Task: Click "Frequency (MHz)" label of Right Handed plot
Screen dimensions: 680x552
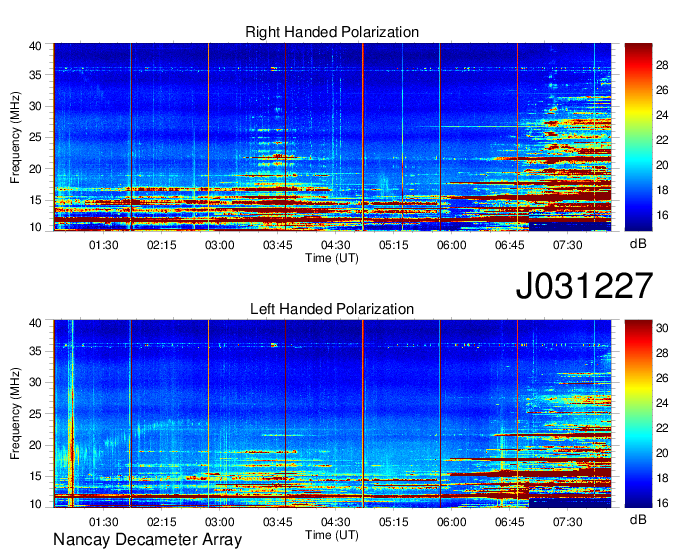Action: pos(15,137)
